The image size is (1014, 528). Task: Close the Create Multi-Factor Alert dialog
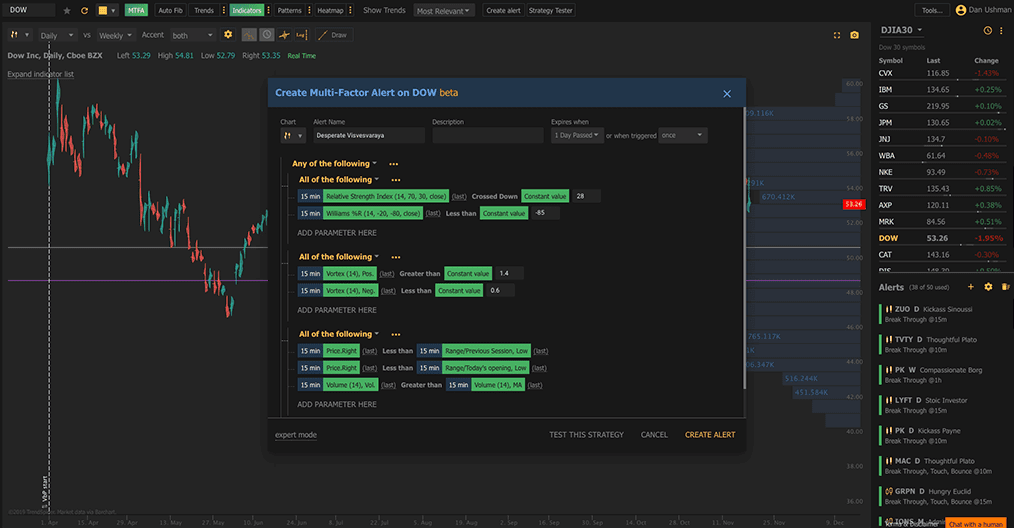click(727, 94)
